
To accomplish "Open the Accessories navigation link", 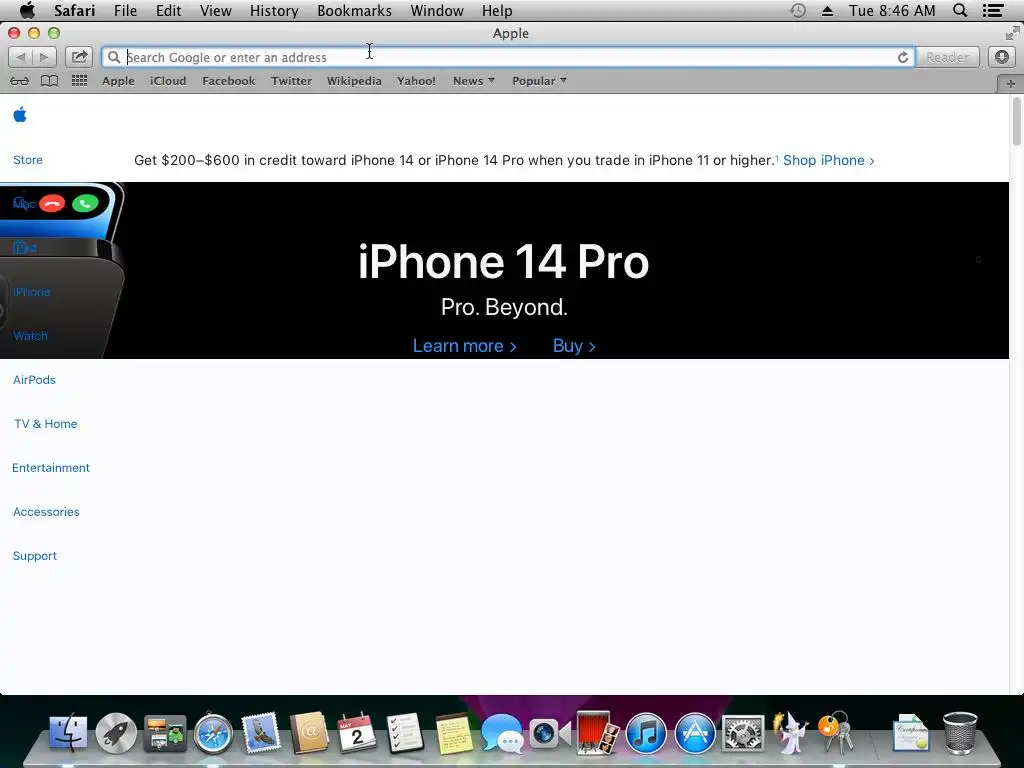I will point(46,512).
